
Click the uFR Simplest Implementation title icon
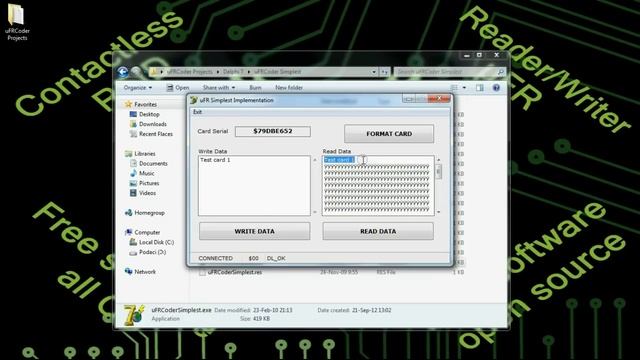pyautogui.click(x=194, y=100)
